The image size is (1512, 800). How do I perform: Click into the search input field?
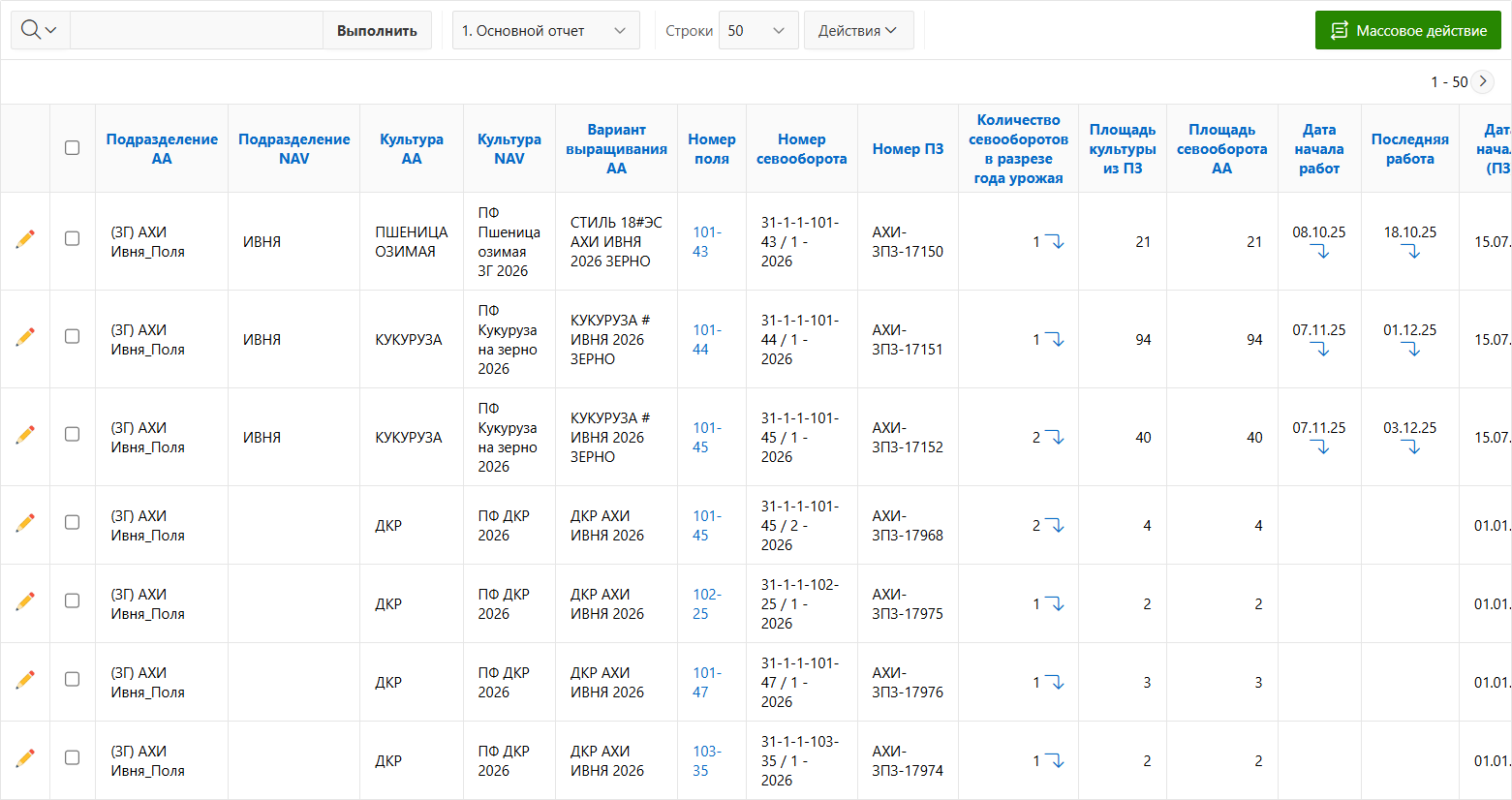(x=197, y=30)
